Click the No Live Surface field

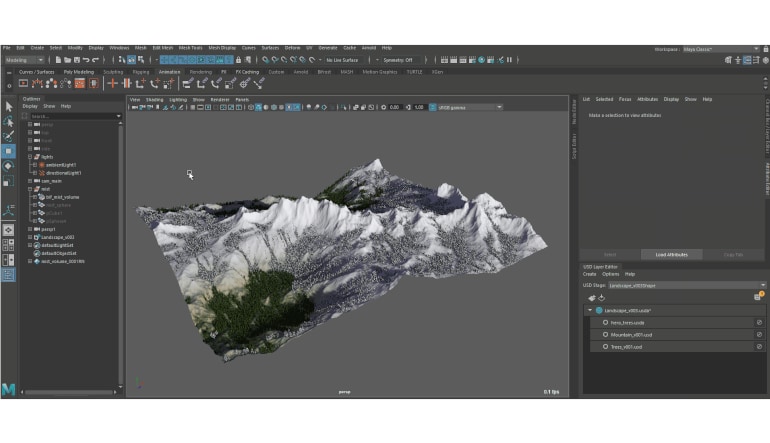(x=346, y=60)
